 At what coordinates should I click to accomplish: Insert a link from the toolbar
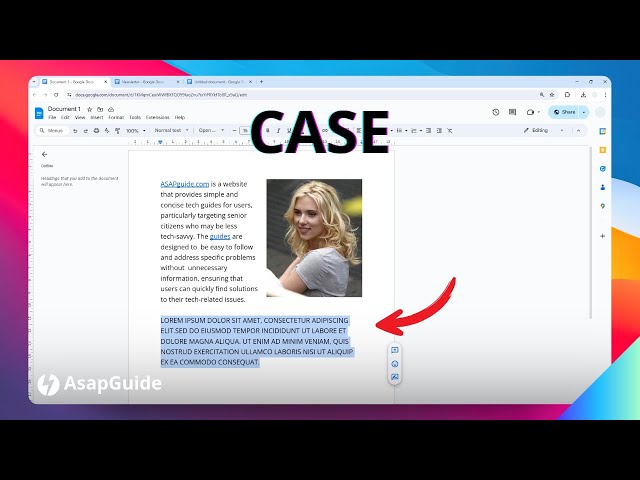[x=325, y=131]
